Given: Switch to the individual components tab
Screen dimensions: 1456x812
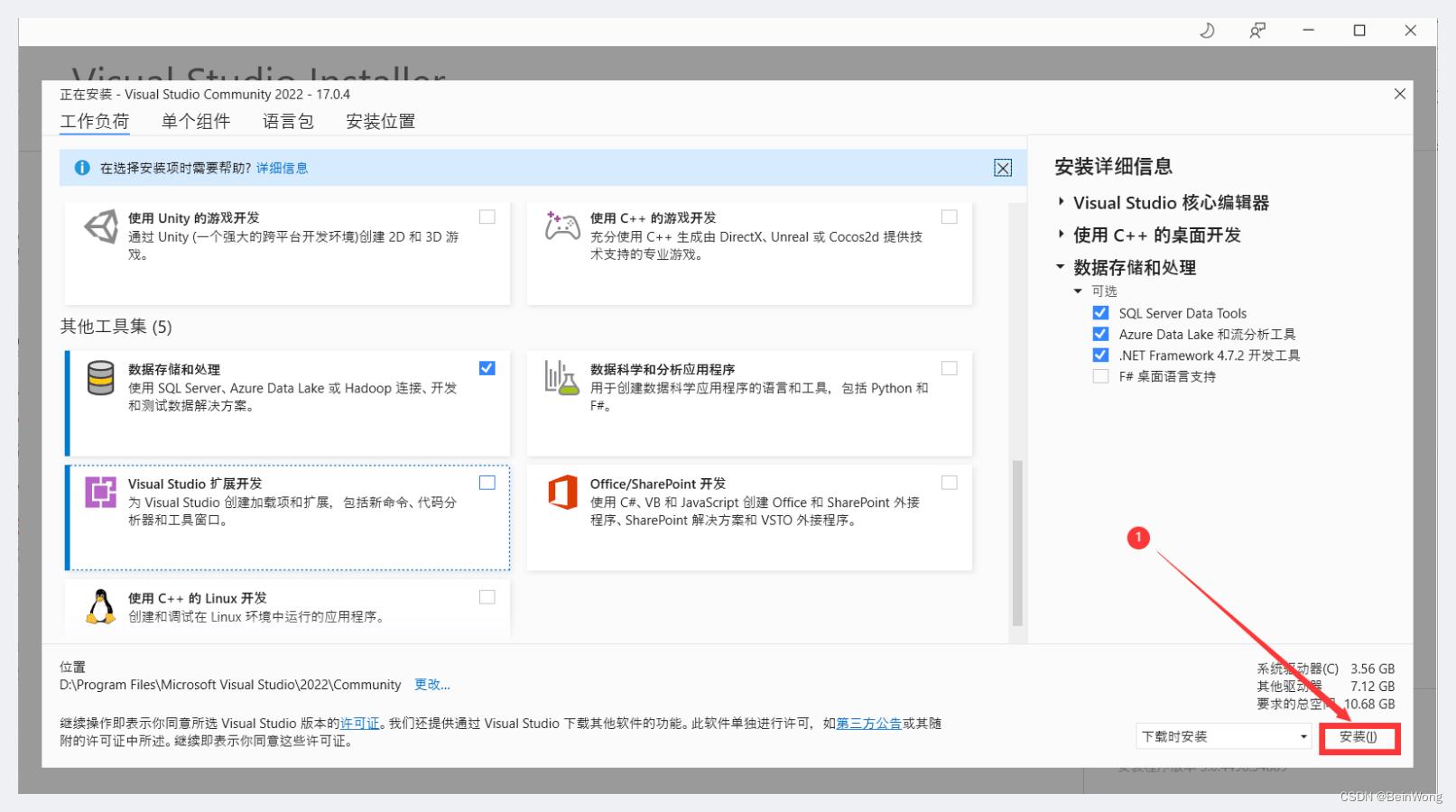Looking at the screenshot, I should (196, 121).
